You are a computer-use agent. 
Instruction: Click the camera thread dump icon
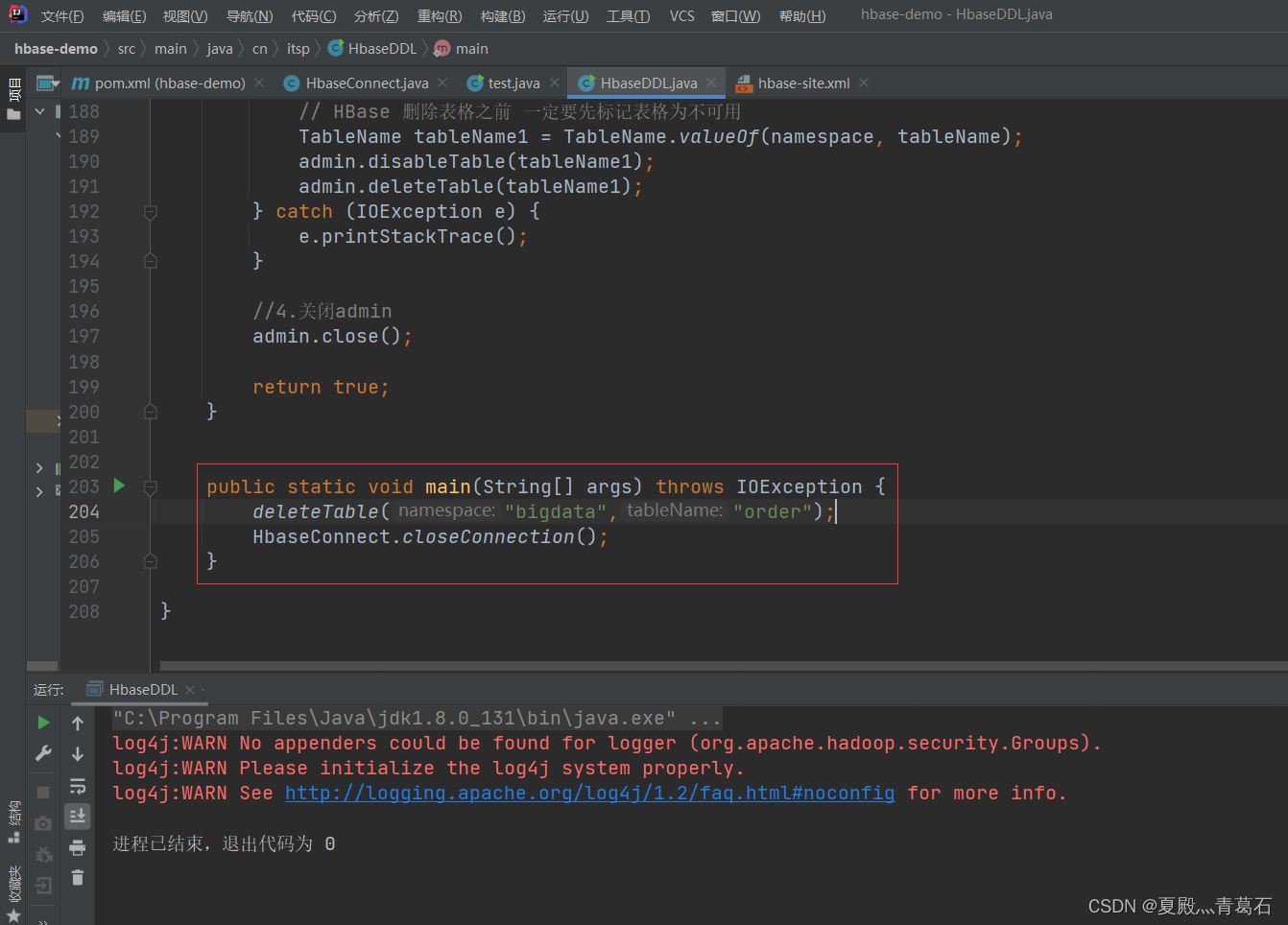(43, 823)
